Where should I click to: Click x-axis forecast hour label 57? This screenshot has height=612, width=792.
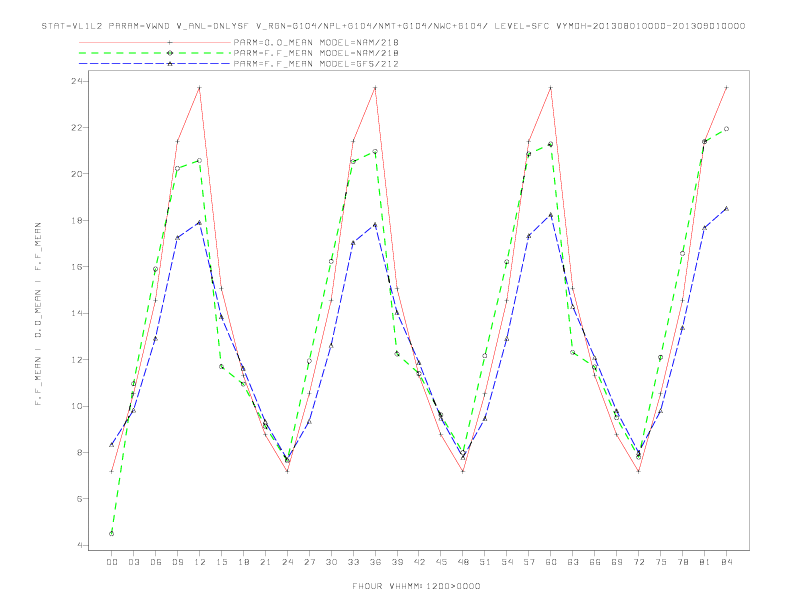coord(529,562)
